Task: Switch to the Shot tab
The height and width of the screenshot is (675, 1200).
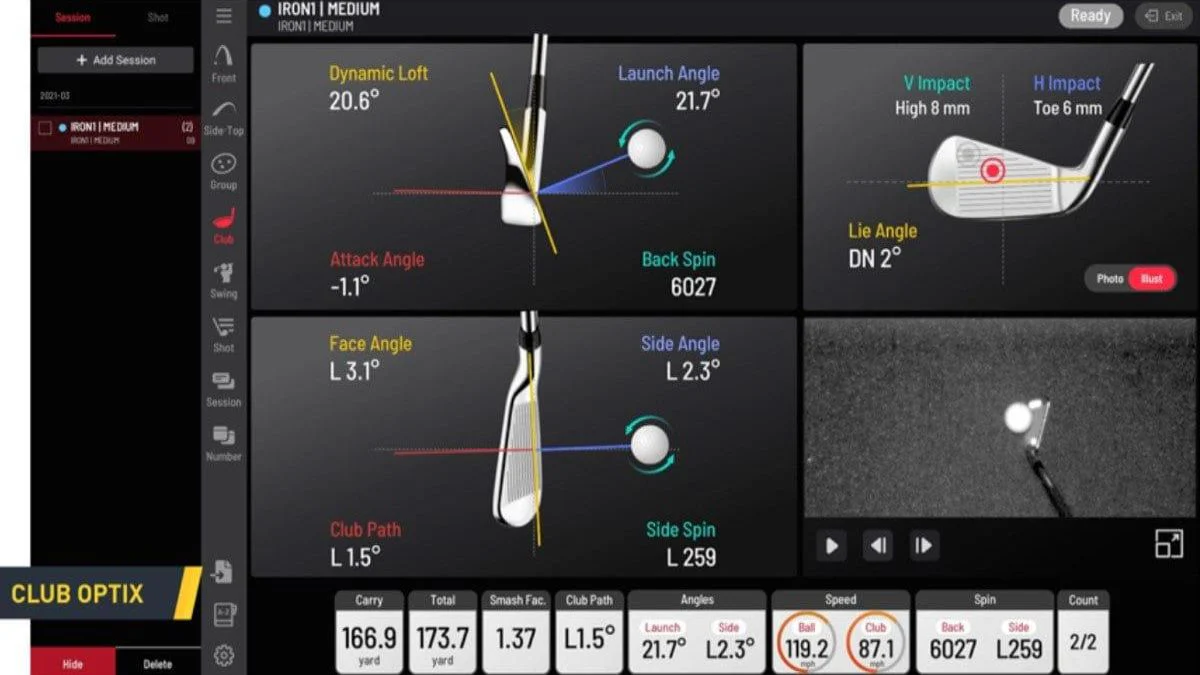Action: [x=158, y=18]
